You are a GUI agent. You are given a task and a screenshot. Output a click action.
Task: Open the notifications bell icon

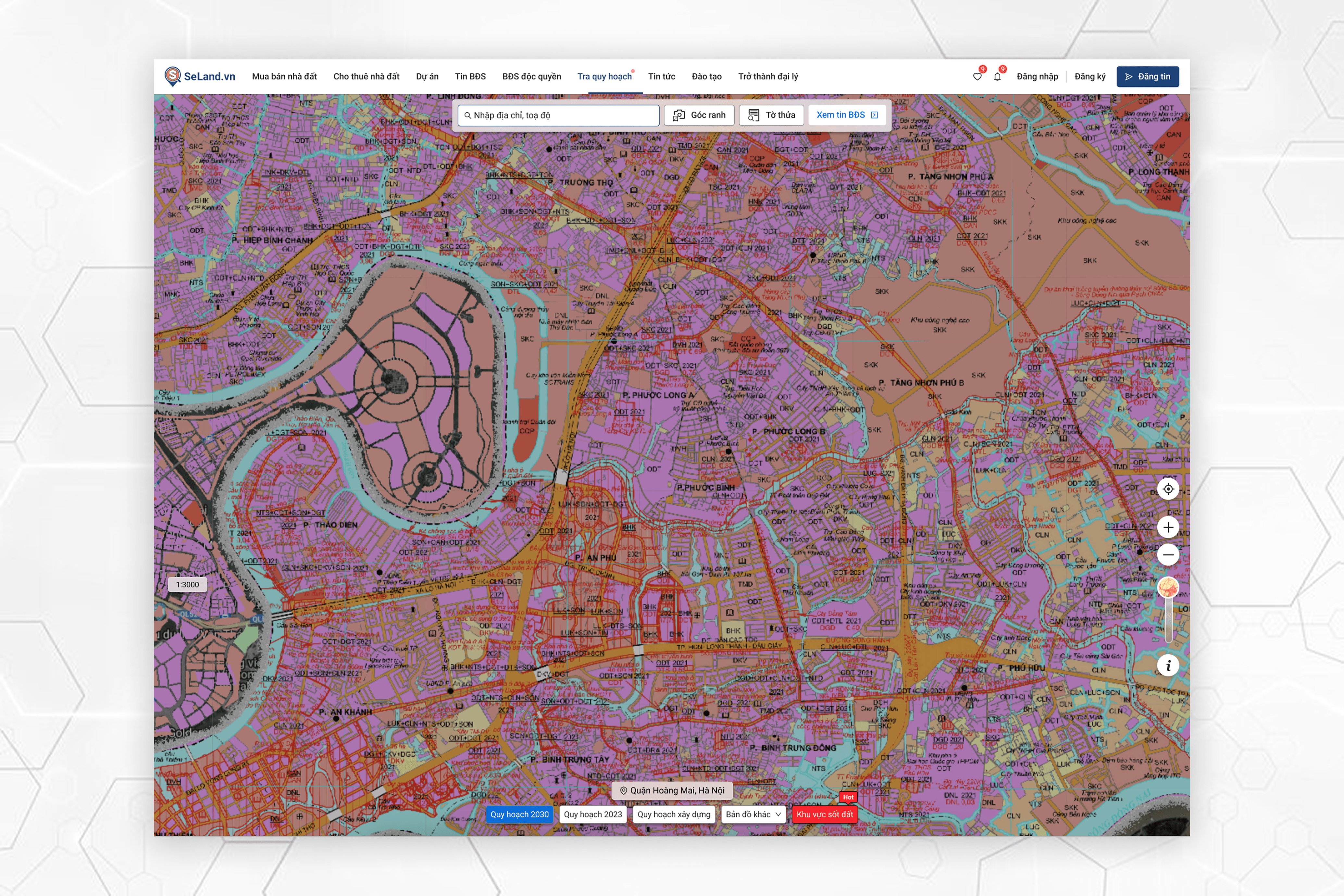(997, 77)
